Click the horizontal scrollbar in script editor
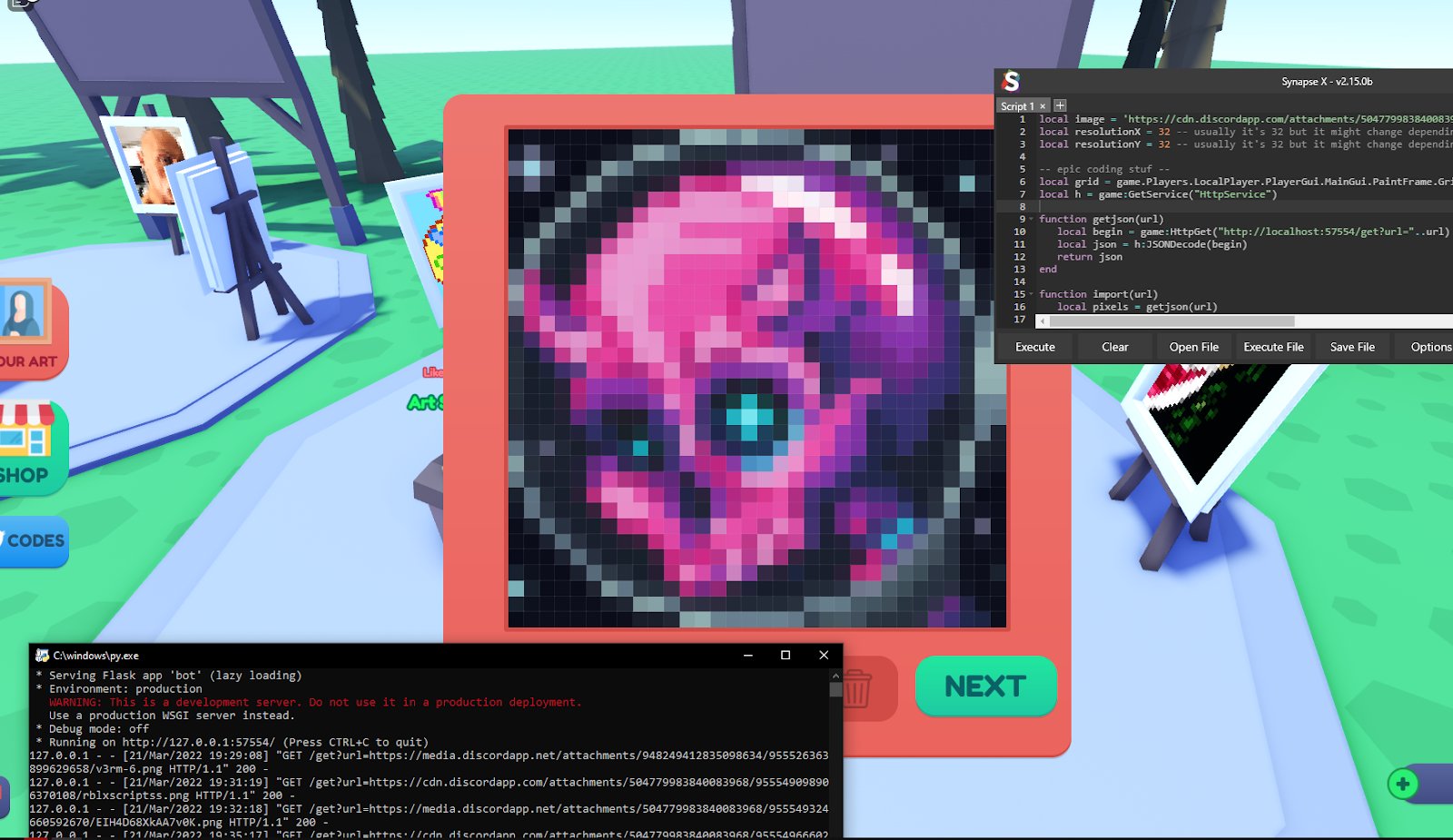Viewport: 1453px width, 840px height. 1171,321
